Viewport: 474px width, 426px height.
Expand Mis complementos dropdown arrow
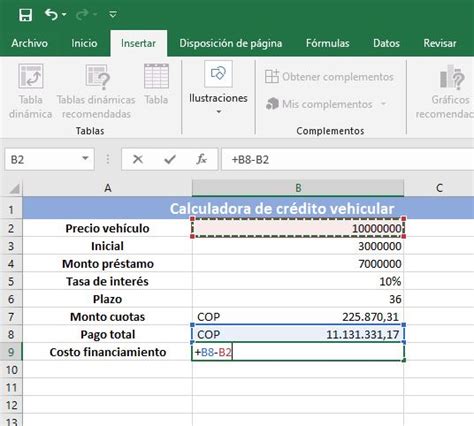click(x=384, y=104)
